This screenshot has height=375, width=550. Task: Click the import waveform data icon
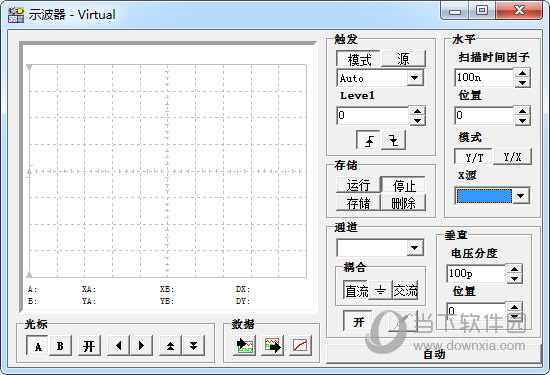tap(244, 346)
